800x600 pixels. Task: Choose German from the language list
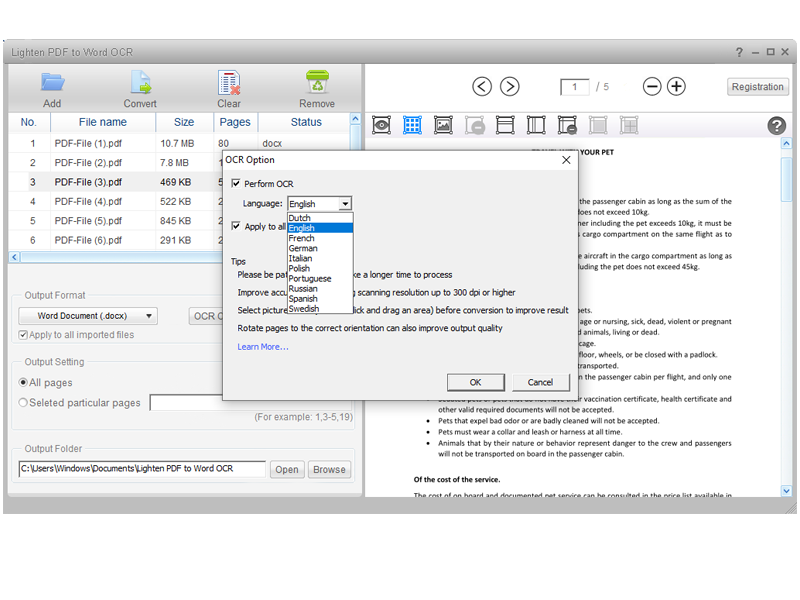click(320, 248)
